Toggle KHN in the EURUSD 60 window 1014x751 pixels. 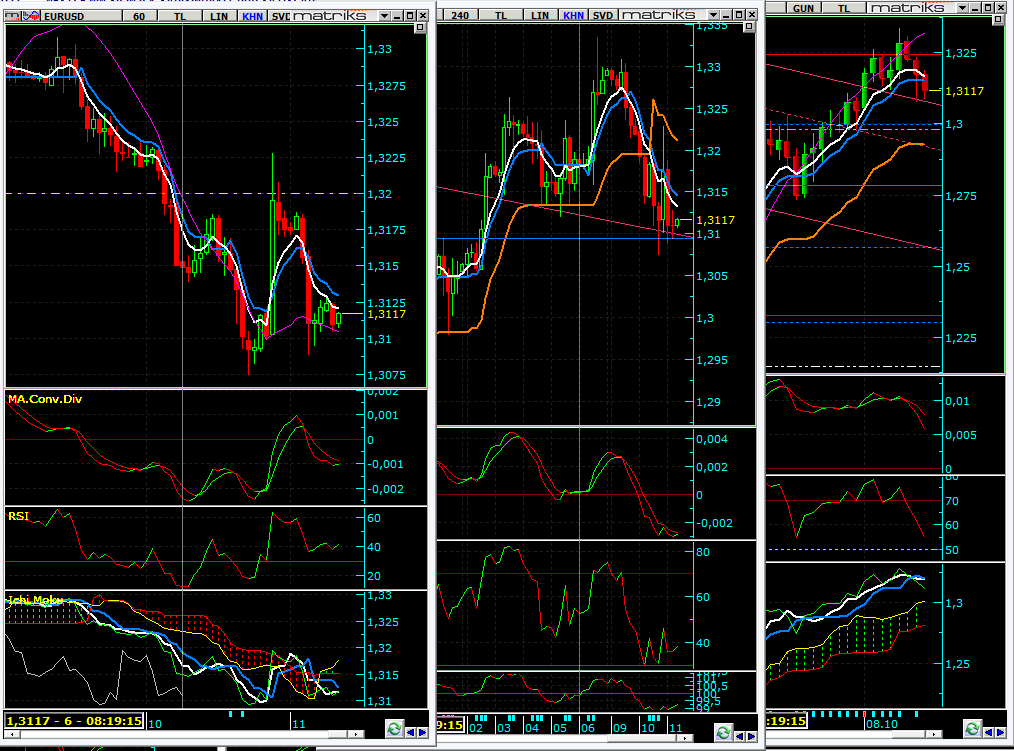253,16
